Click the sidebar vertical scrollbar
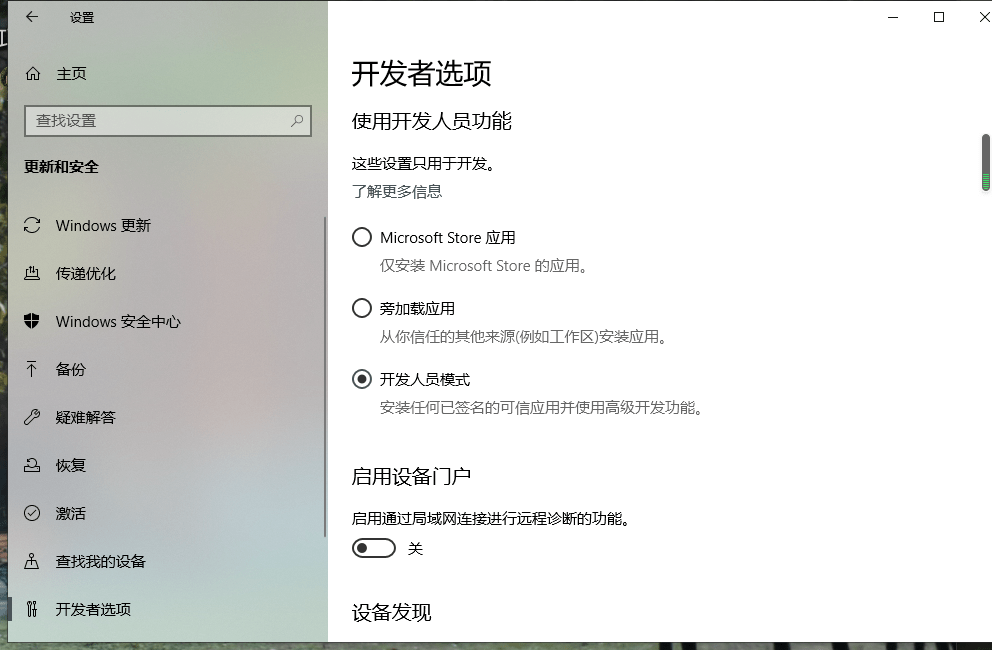992x650 pixels. click(325, 377)
